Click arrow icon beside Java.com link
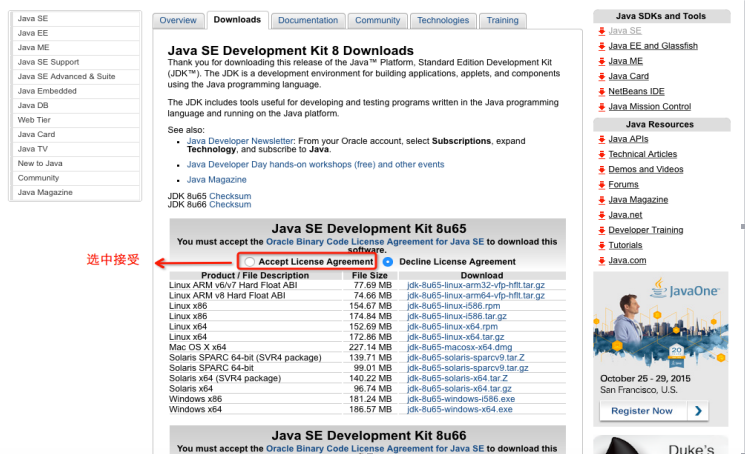 click(x=602, y=261)
